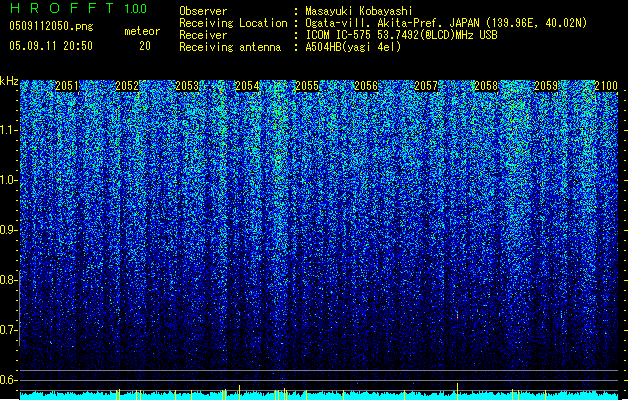Select the file name 0509112050.png

(x=51, y=26)
